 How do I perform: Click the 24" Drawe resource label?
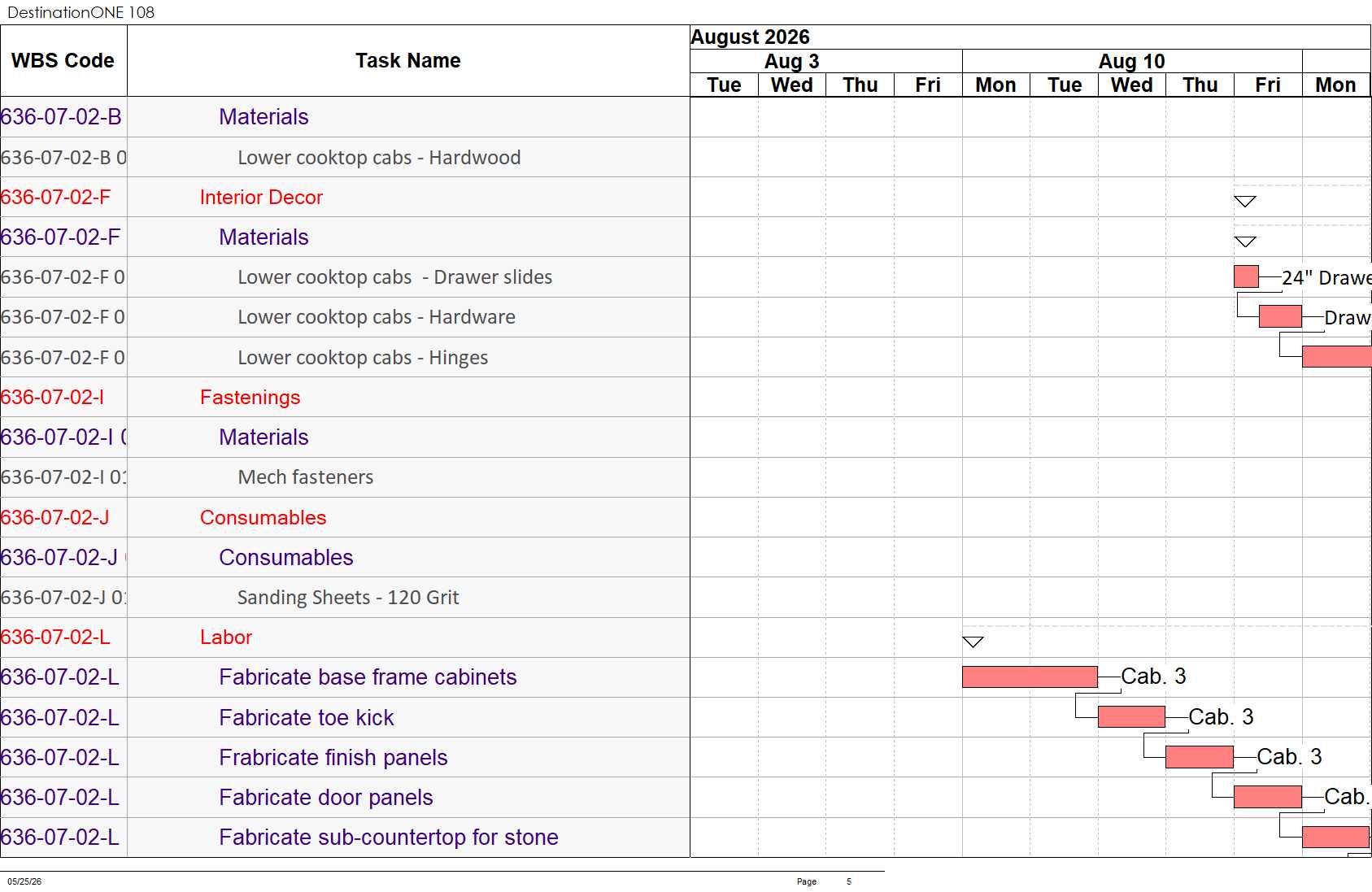pyautogui.click(x=1326, y=278)
